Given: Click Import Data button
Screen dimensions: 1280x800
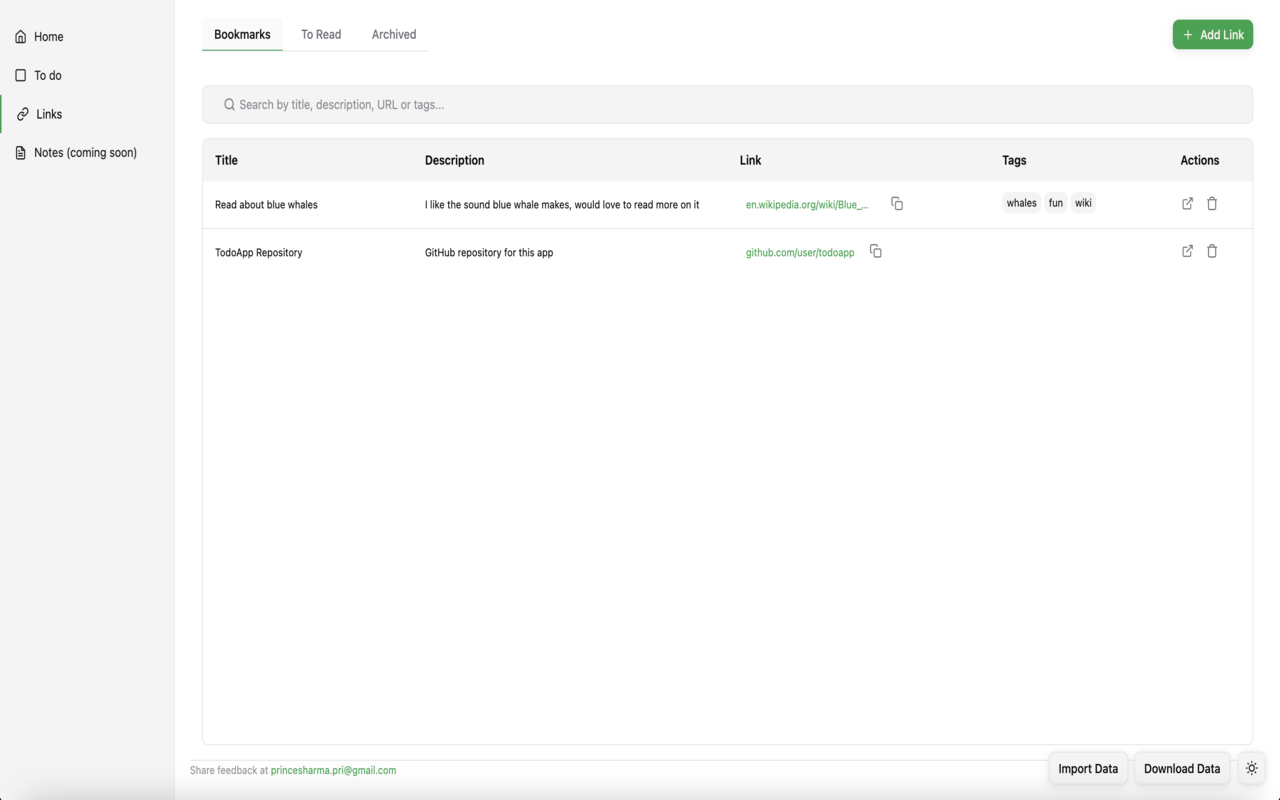Looking at the screenshot, I should click(1088, 768).
